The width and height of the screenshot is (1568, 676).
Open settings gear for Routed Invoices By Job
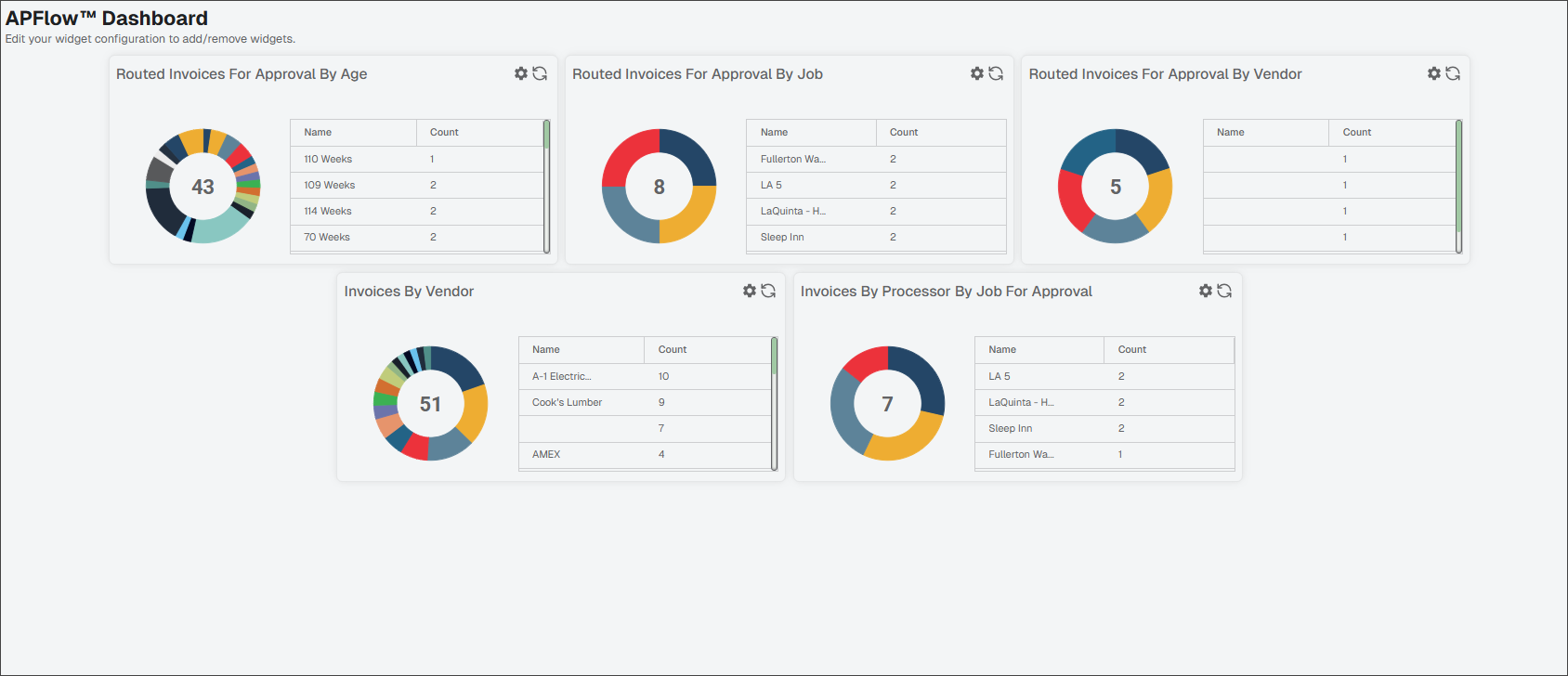click(977, 73)
